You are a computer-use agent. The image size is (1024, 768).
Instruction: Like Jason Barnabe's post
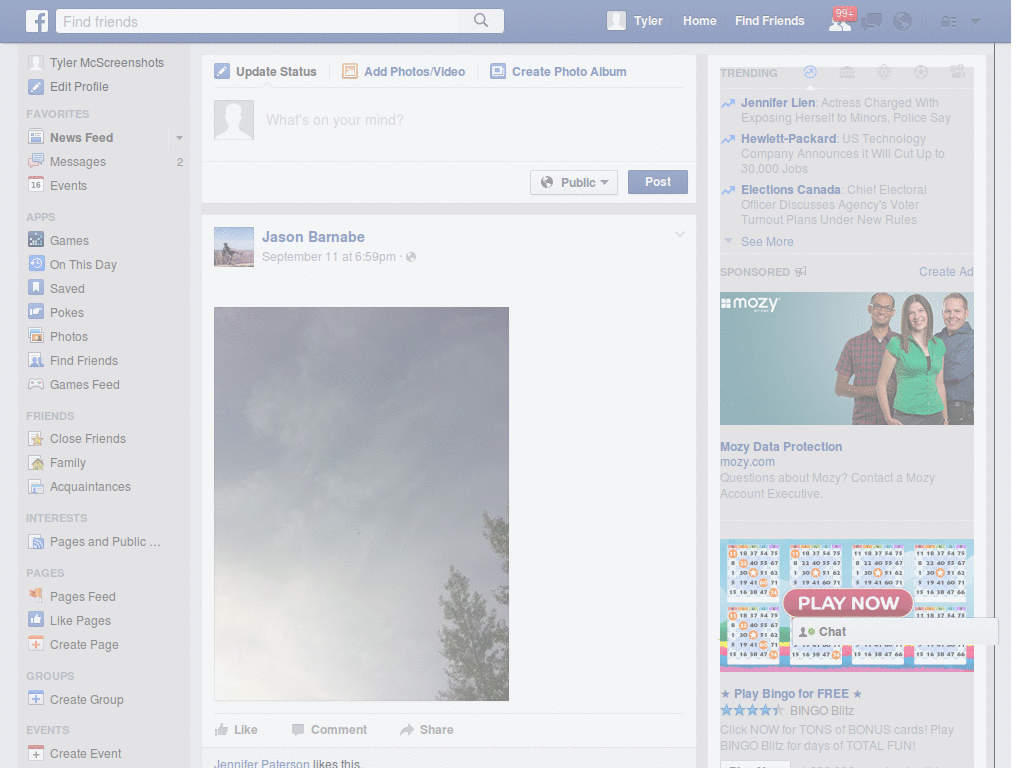[x=236, y=729]
